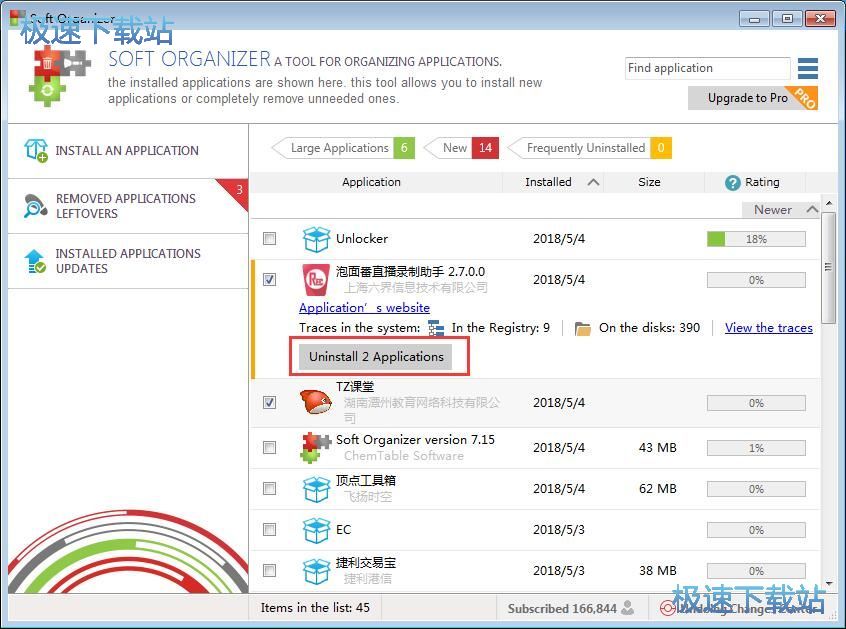Open Removed Applications Leftovers section
This screenshot has height=629, width=846.
tap(128, 206)
